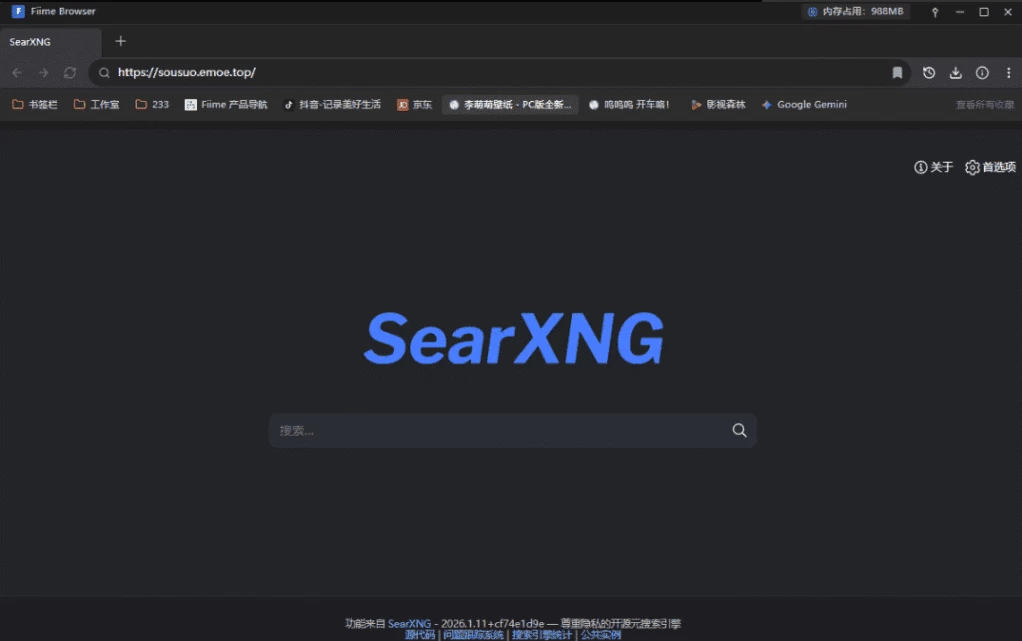Click the 源代码 footer link

(x=420, y=635)
